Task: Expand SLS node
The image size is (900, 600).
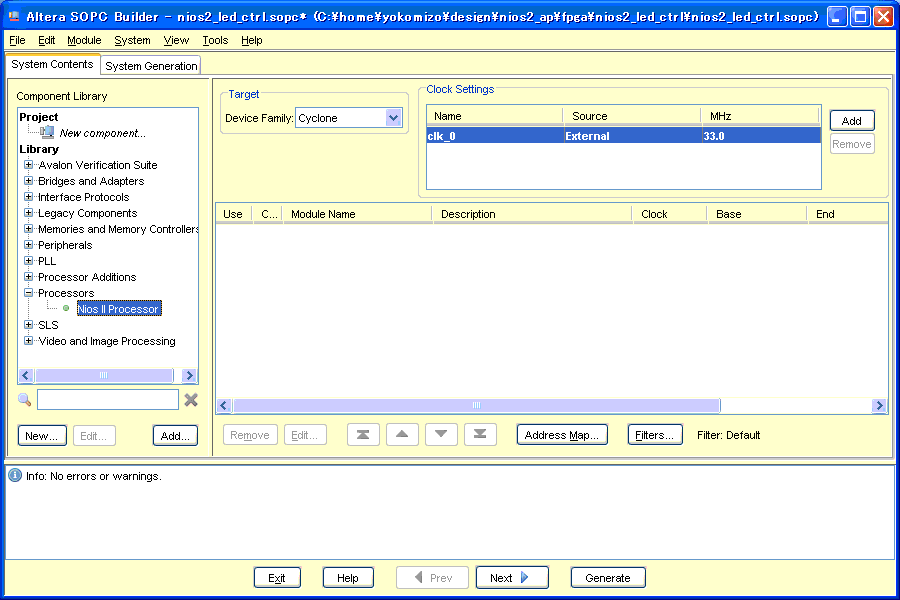Action: pos(28,325)
